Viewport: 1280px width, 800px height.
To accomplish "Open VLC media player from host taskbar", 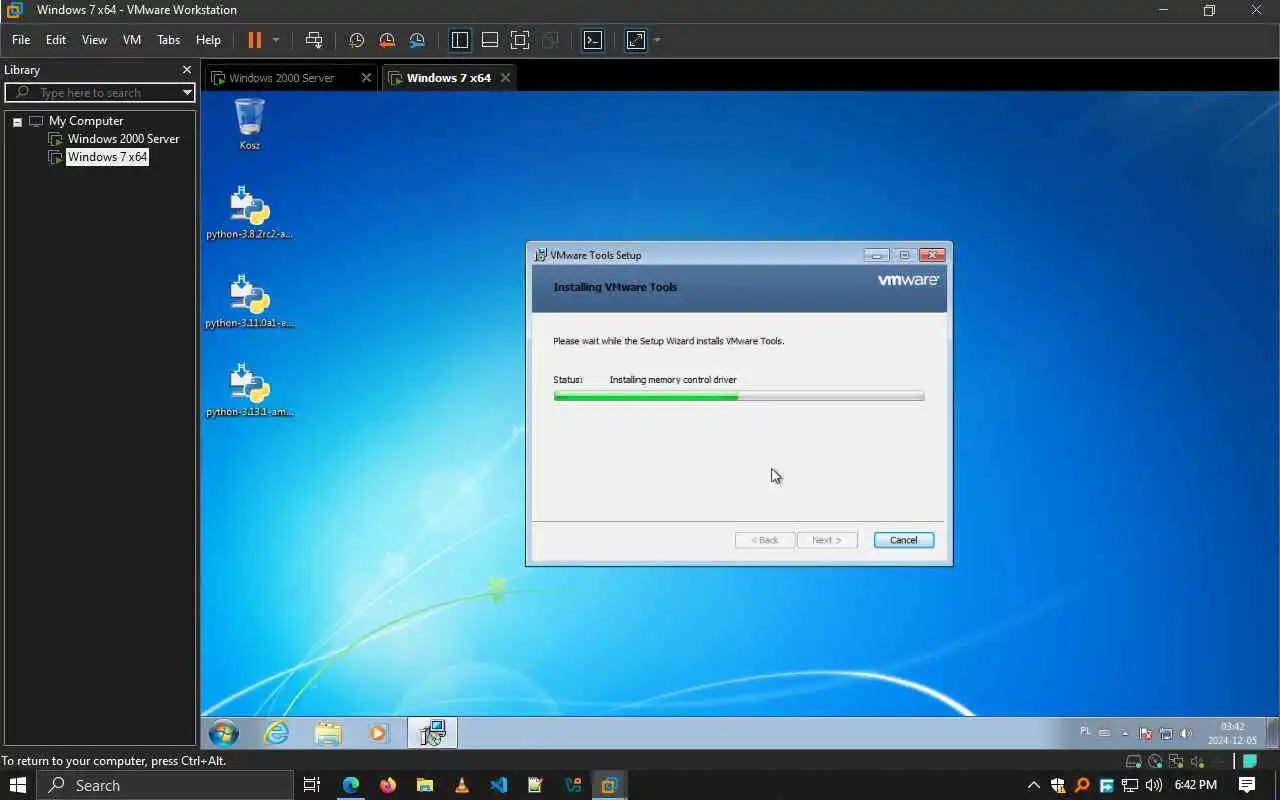I will (x=461, y=785).
